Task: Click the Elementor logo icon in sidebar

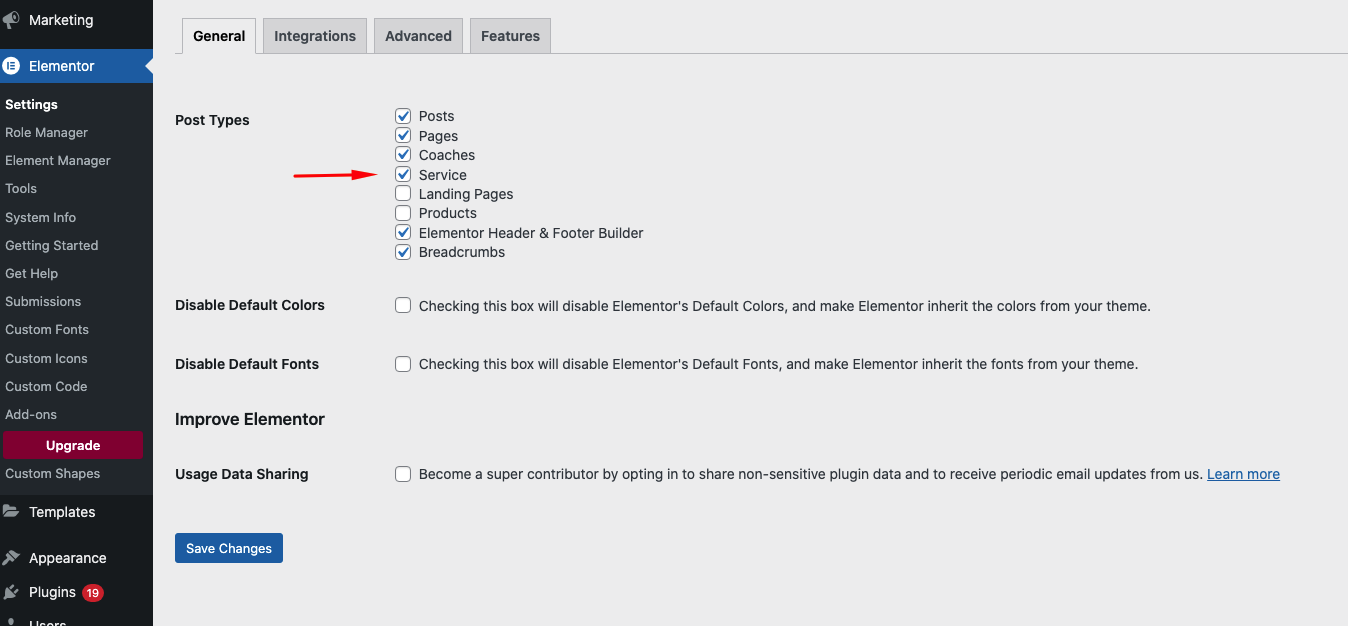Action: (x=11, y=66)
